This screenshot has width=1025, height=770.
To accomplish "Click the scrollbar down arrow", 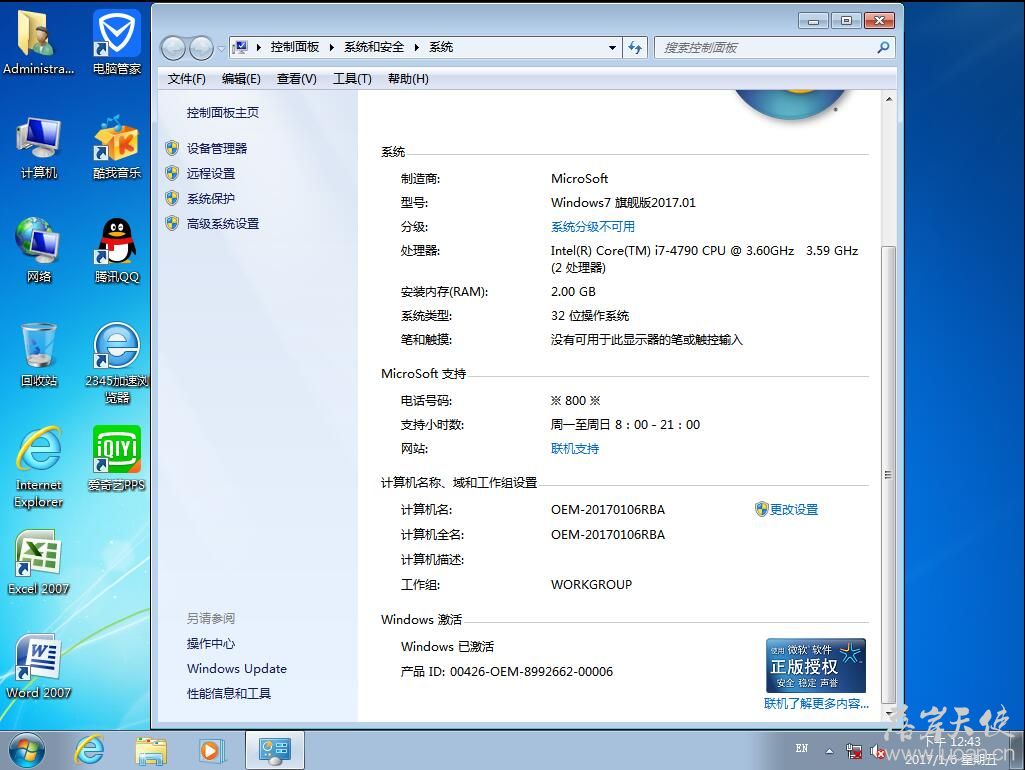I will [888, 713].
